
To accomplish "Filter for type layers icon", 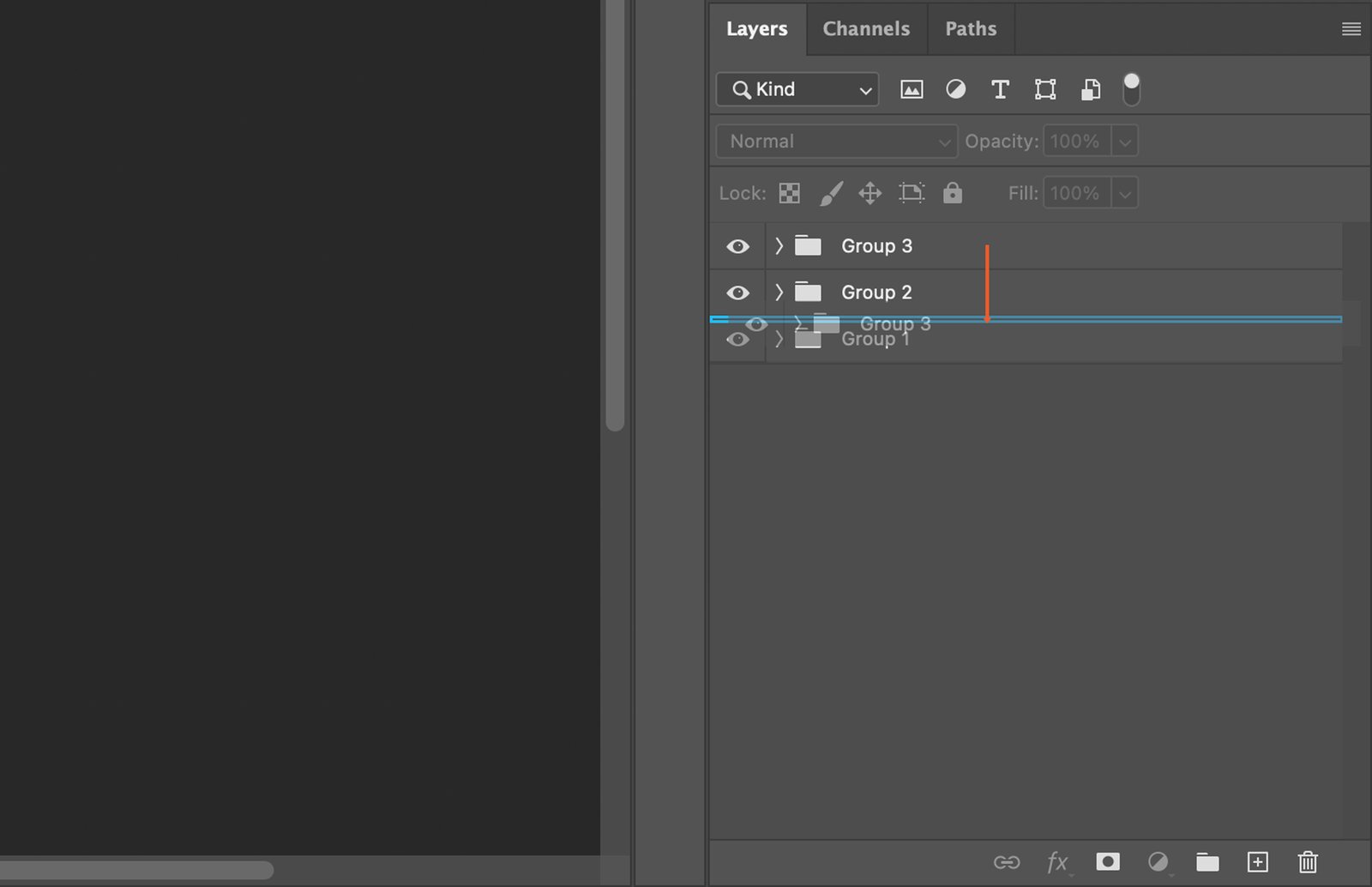I will coord(1000,89).
